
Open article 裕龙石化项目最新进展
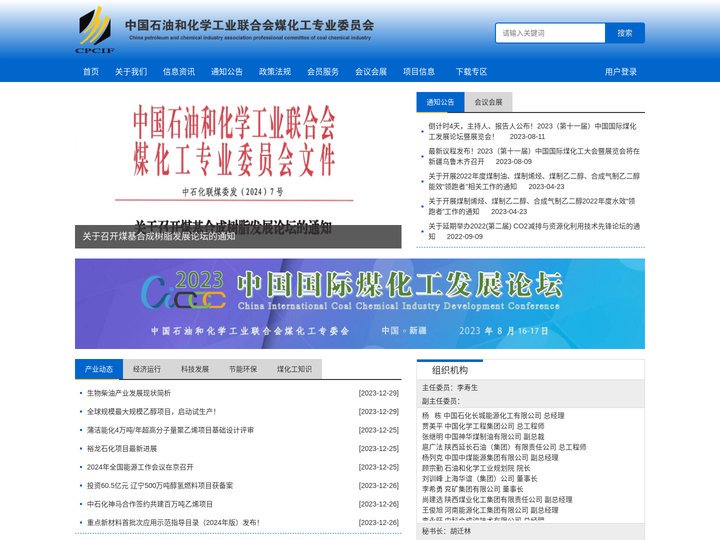(x=122, y=449)
